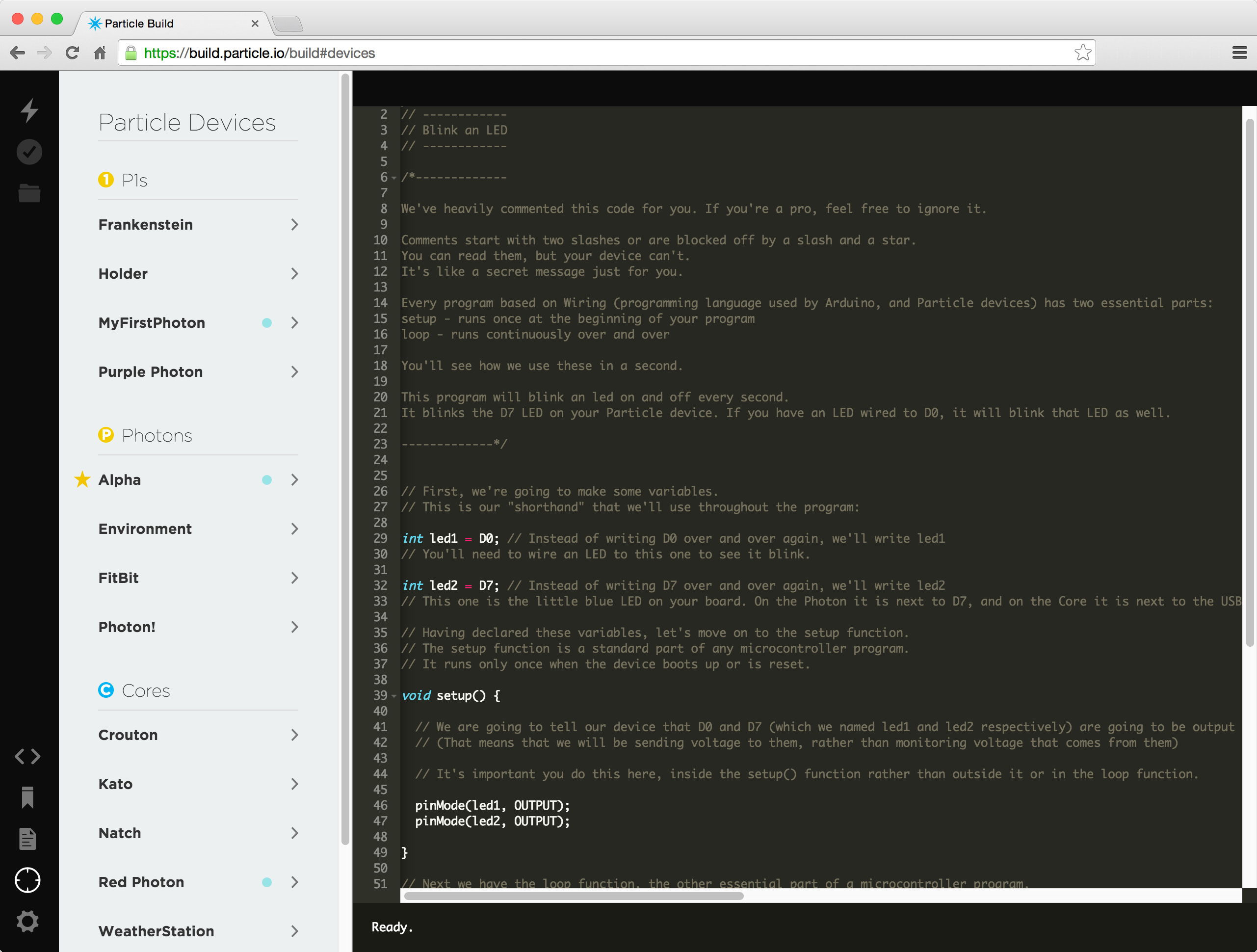Viewport: 1257px width, 952px height.
Task: Open the Chrome hamburger menu
Action: tap(1239, 53)
